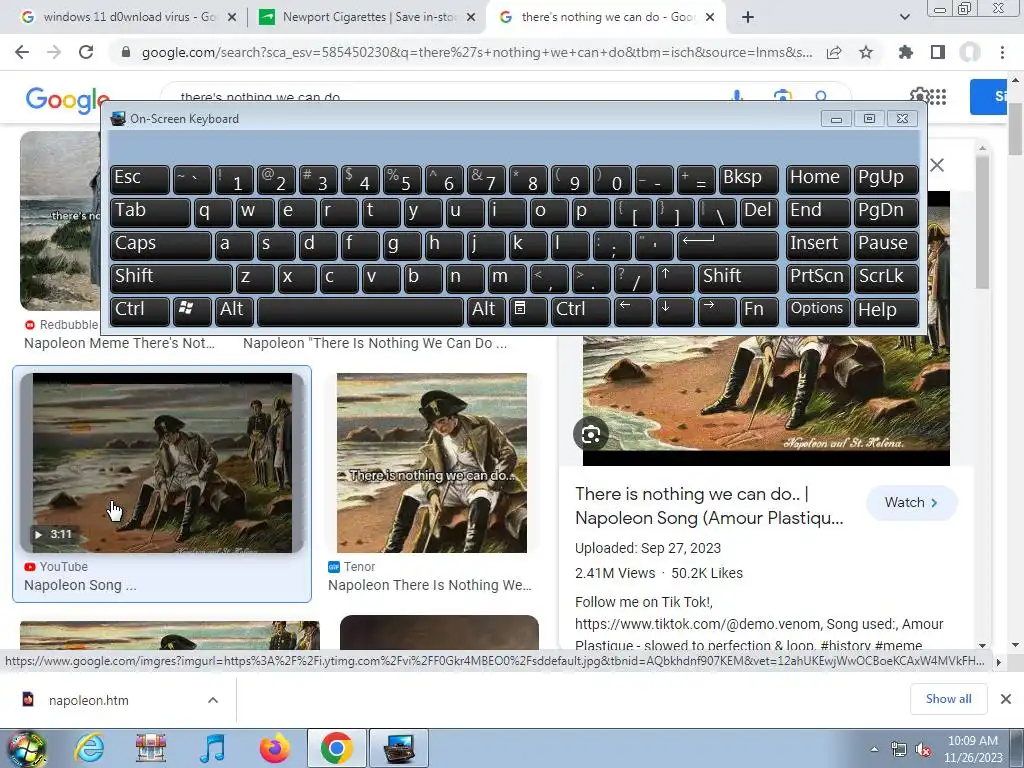Toggle left Alt key on On-Screen Keyboard

(x=234, y=311)
